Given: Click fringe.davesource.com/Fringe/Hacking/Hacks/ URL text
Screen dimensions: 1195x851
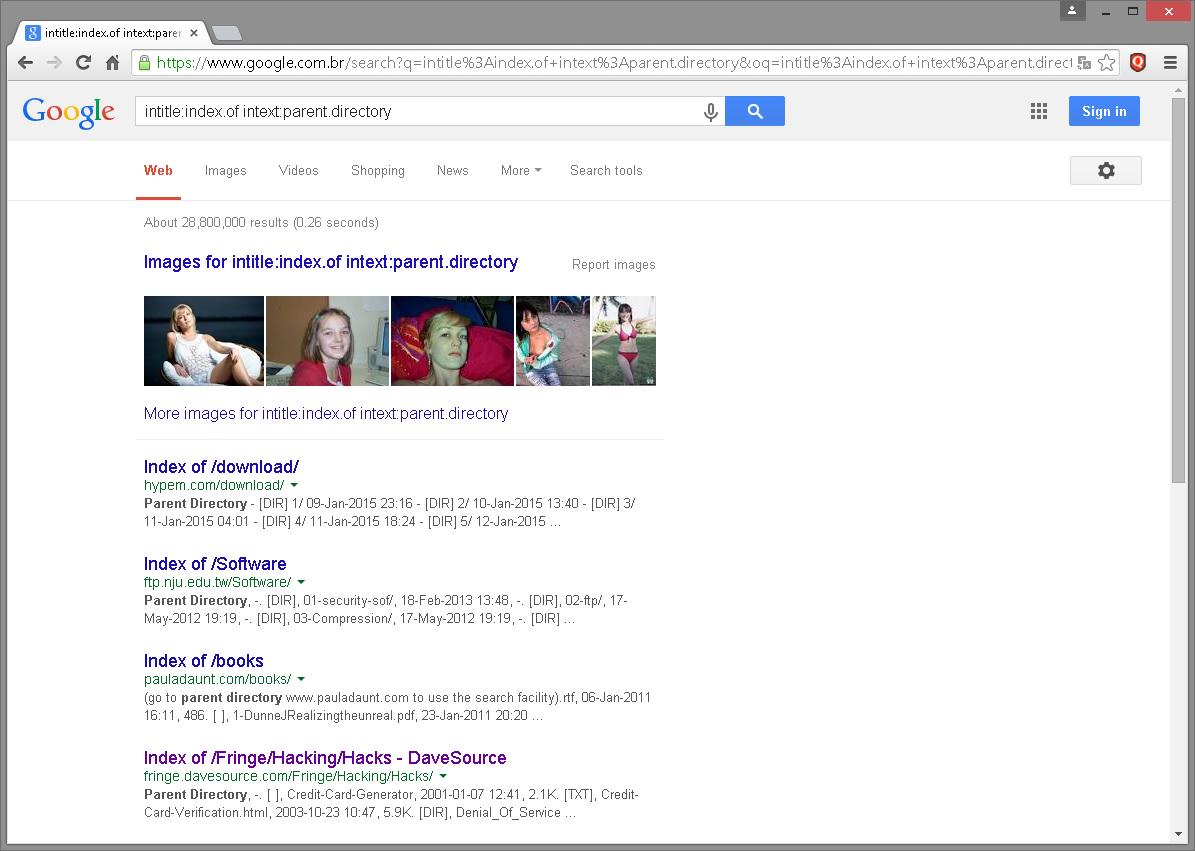Looking at the screenshot, I should (288, 776).
